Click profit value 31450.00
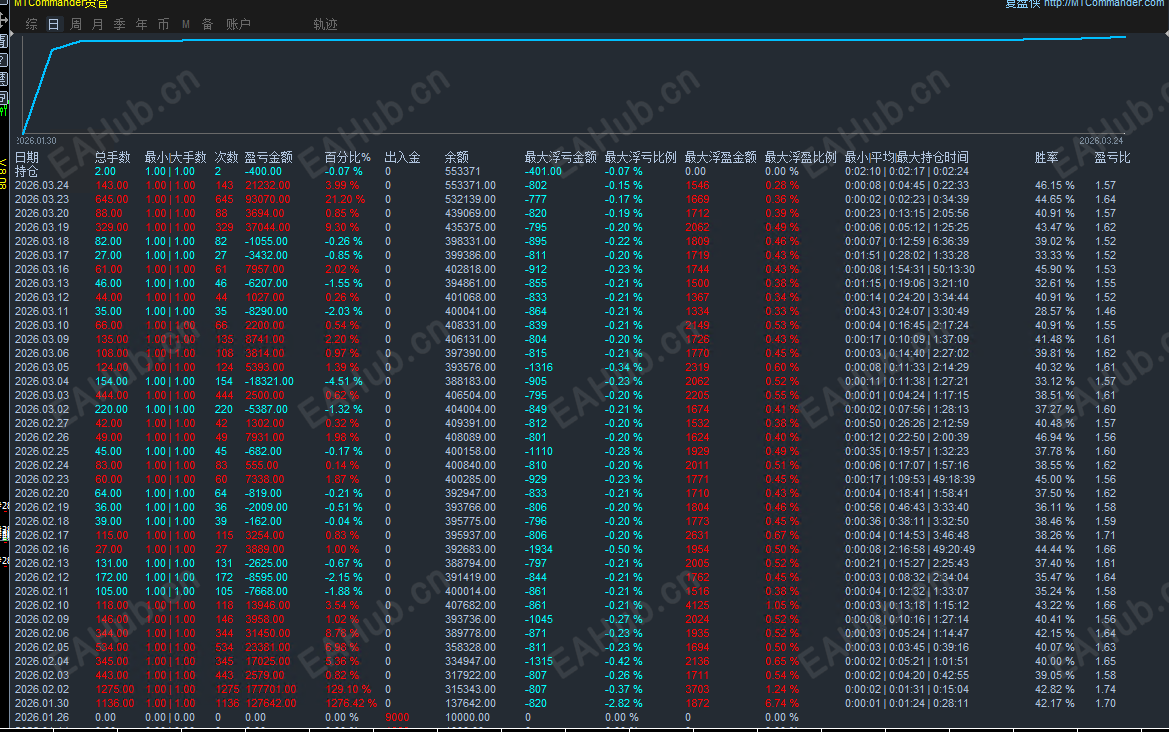This screenshot has height=732, width=1169. coord(268,634)
